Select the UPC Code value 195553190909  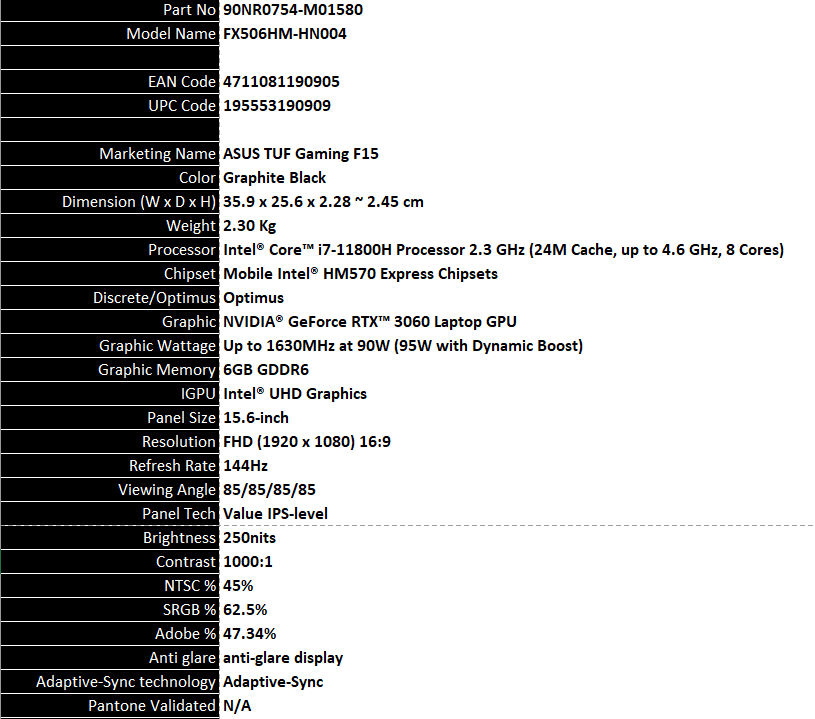pos(276,106)
